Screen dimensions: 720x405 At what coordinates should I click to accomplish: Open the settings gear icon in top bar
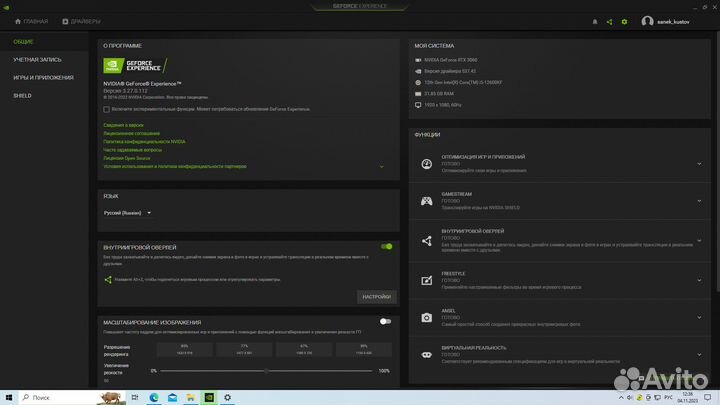pyautogui.click(x=624, y=22)
